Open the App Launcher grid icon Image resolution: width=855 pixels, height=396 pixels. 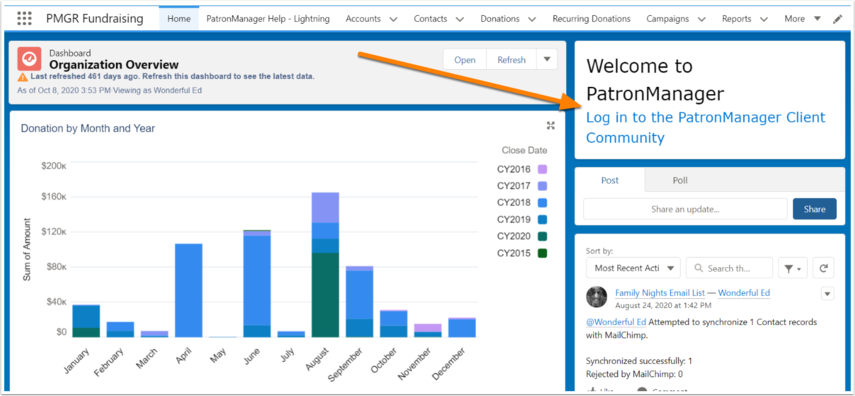tap(25, 19)
